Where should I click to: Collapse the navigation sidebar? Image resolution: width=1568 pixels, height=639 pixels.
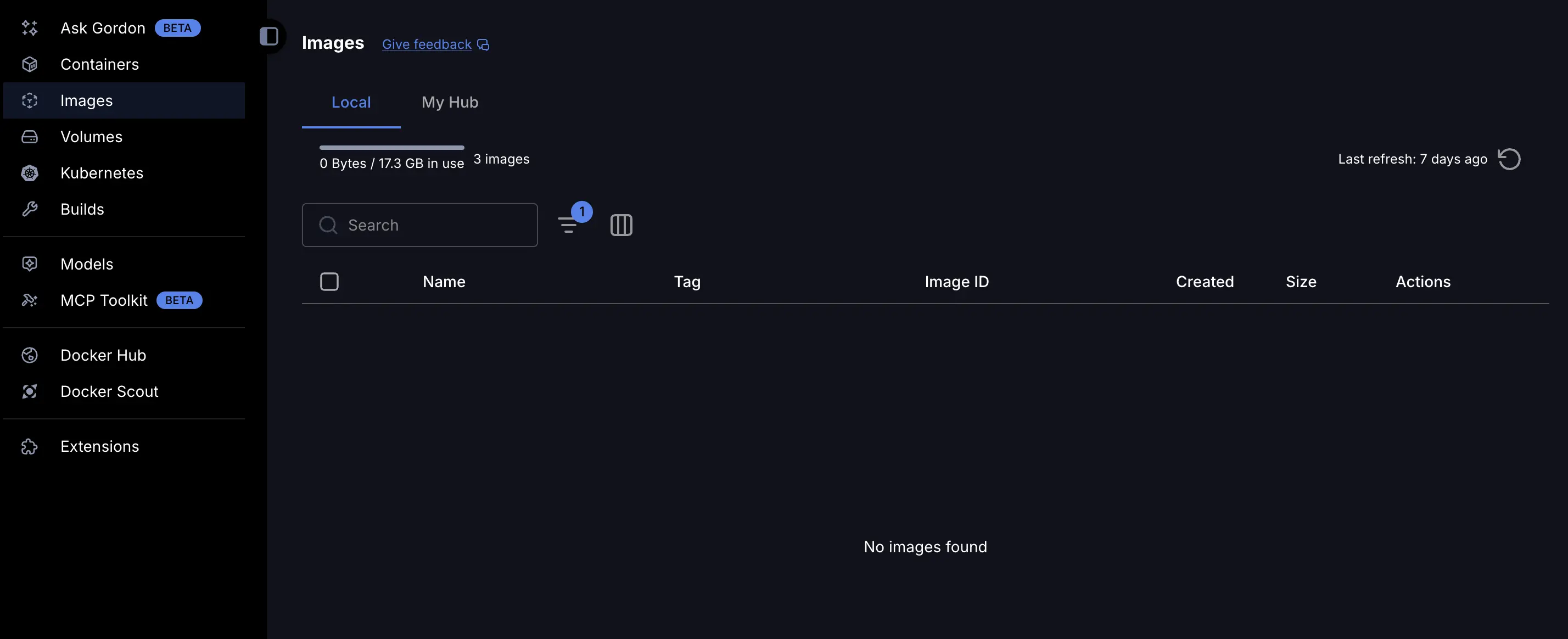pyautogui.click(x=270, y=37)
